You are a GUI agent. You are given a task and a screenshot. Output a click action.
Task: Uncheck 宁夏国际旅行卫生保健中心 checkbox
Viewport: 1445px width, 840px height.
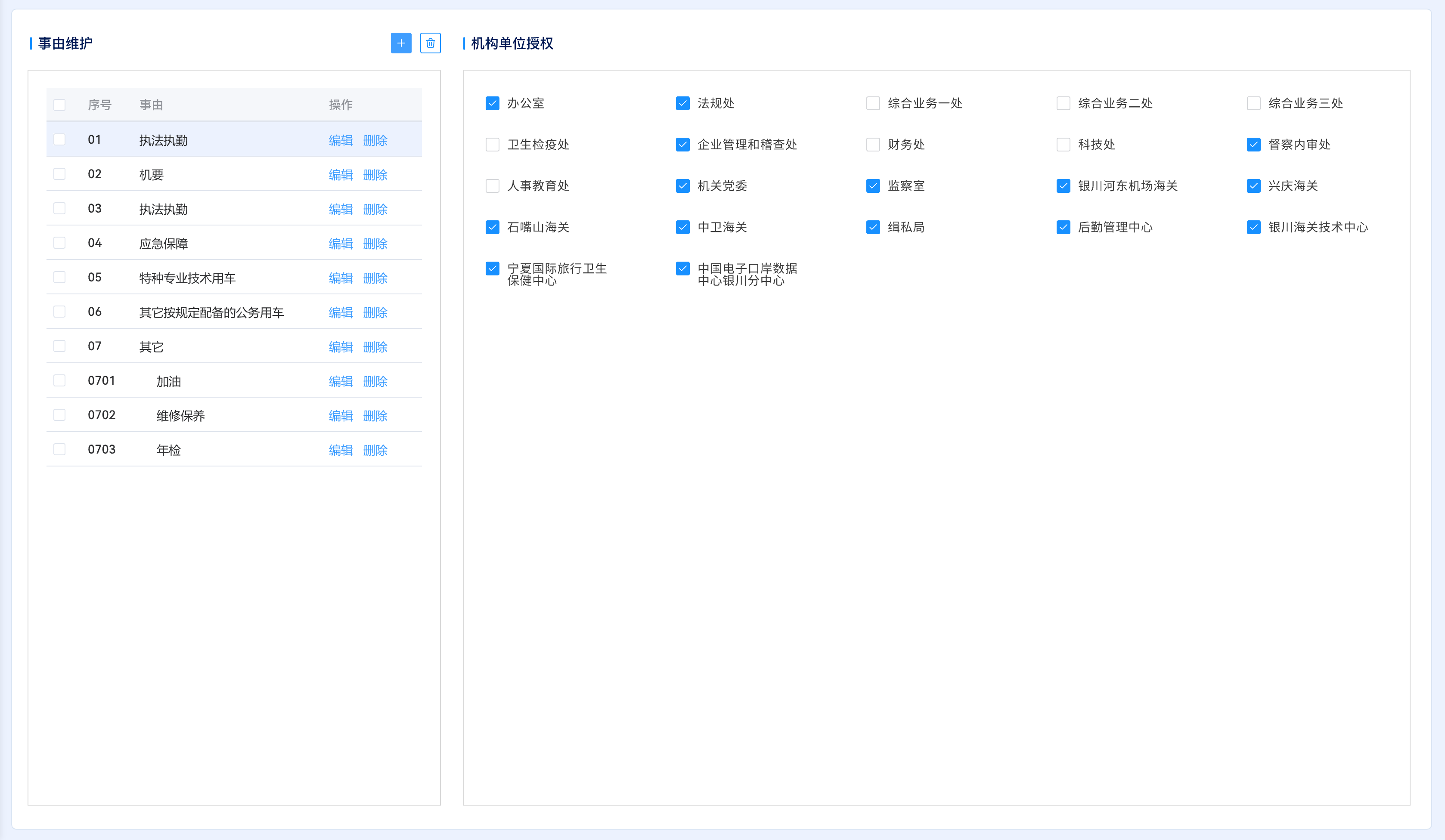click(x=492, y=269)
